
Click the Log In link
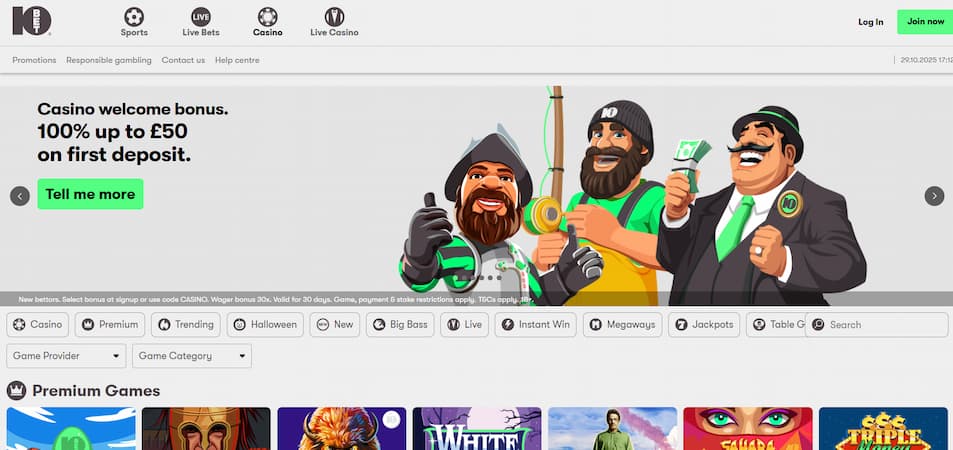(870, 22)
